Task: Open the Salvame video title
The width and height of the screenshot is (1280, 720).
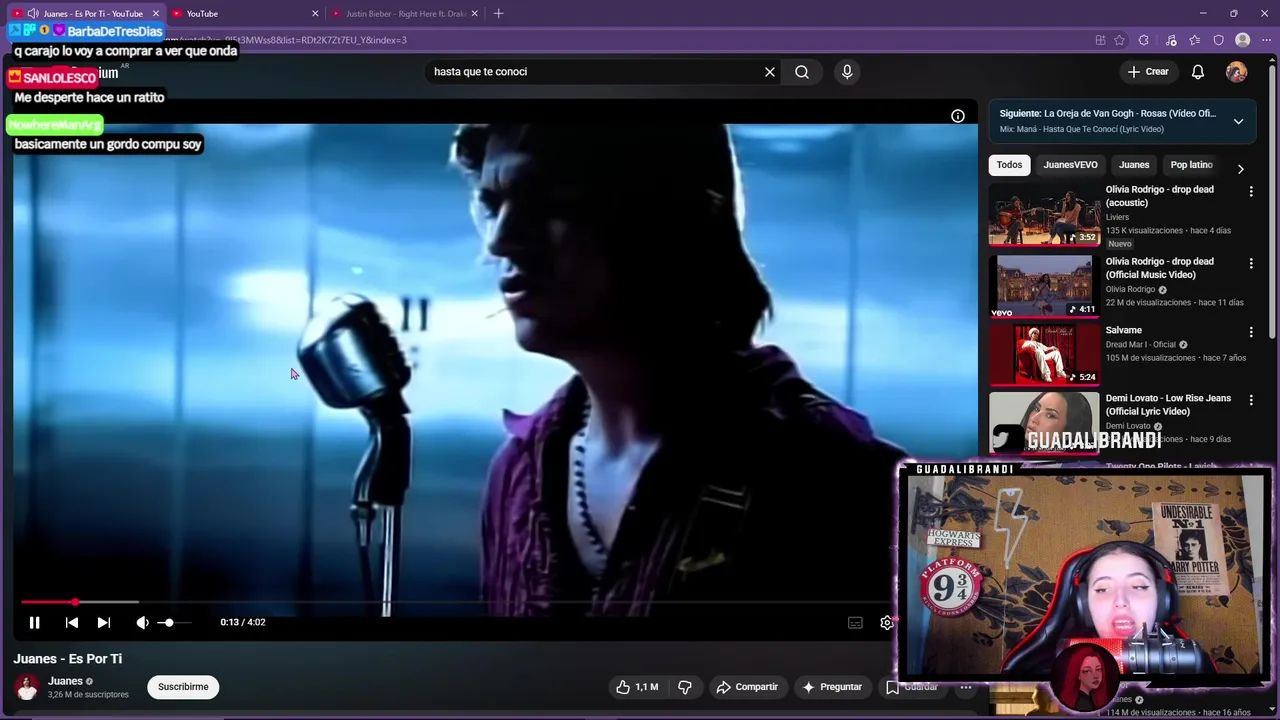Action: point(1123,330)
